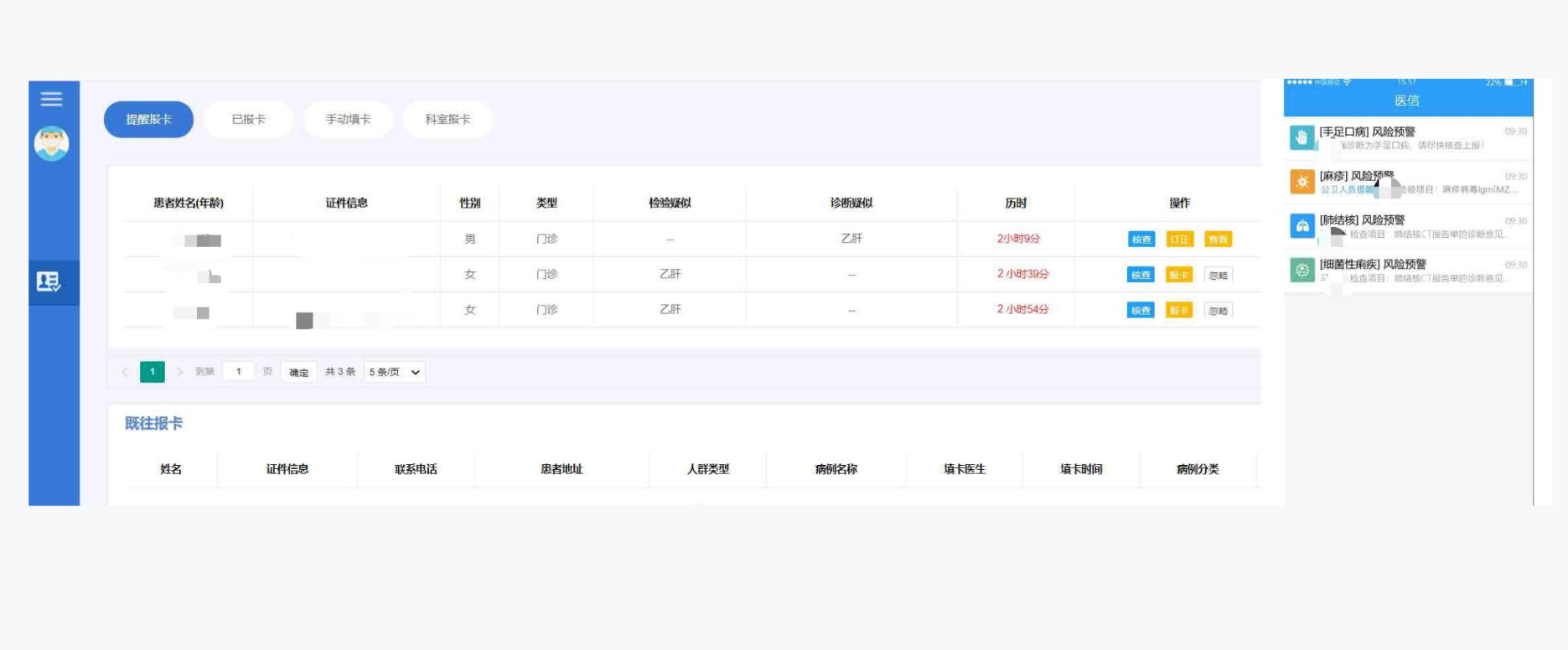
Task: Click the 检验疑似 column header
Action: pyautogui.click(x=670, y=203)
